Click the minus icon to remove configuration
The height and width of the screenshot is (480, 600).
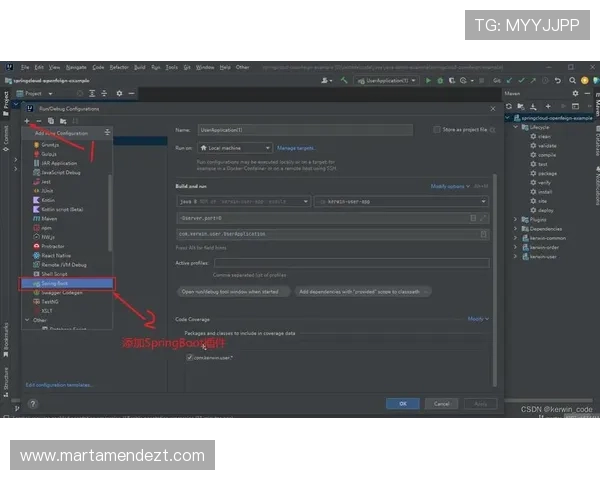[38, 120]
